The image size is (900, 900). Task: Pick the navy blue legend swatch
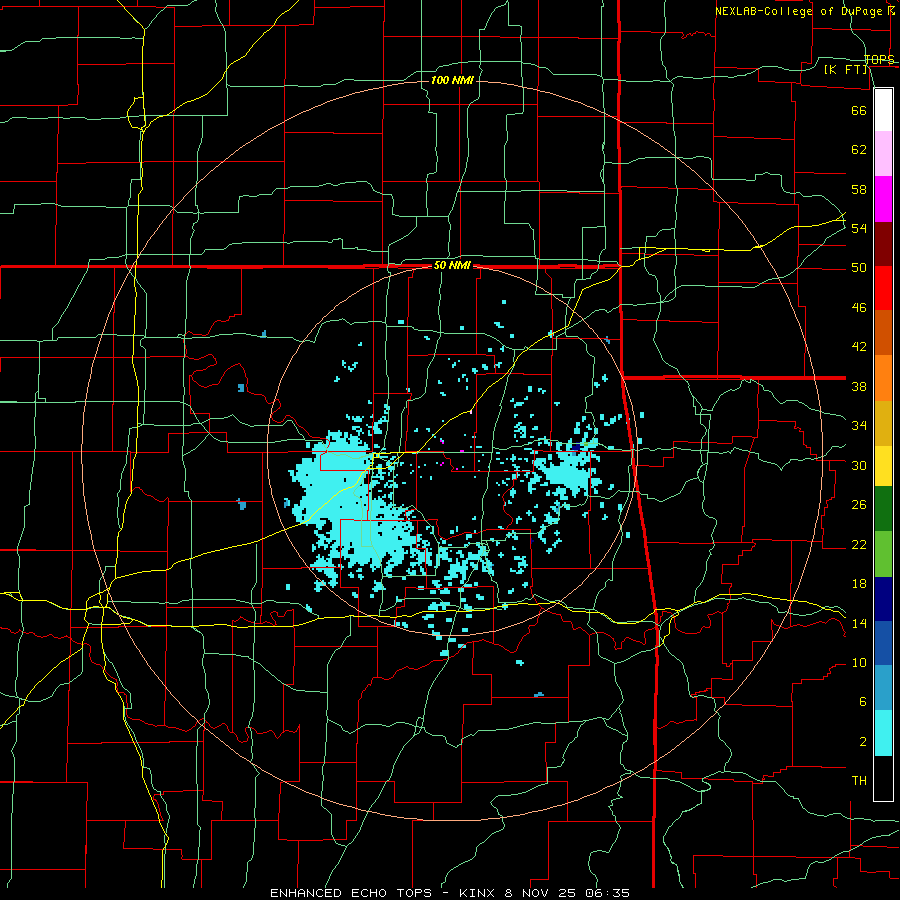(x=883, y=599)
